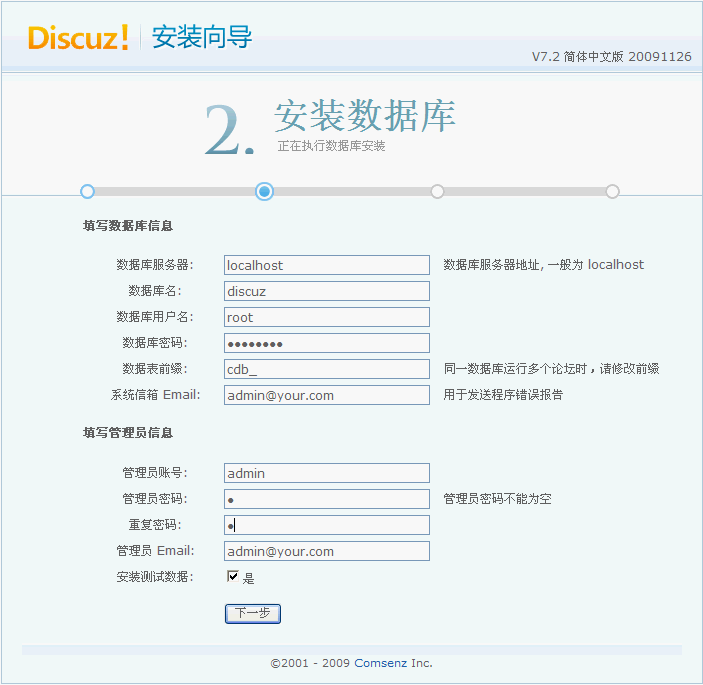The width and height of the screenshot is (703, 685).
Task: Click the 数据库服务器 label
Action: (x=155, y=264)
